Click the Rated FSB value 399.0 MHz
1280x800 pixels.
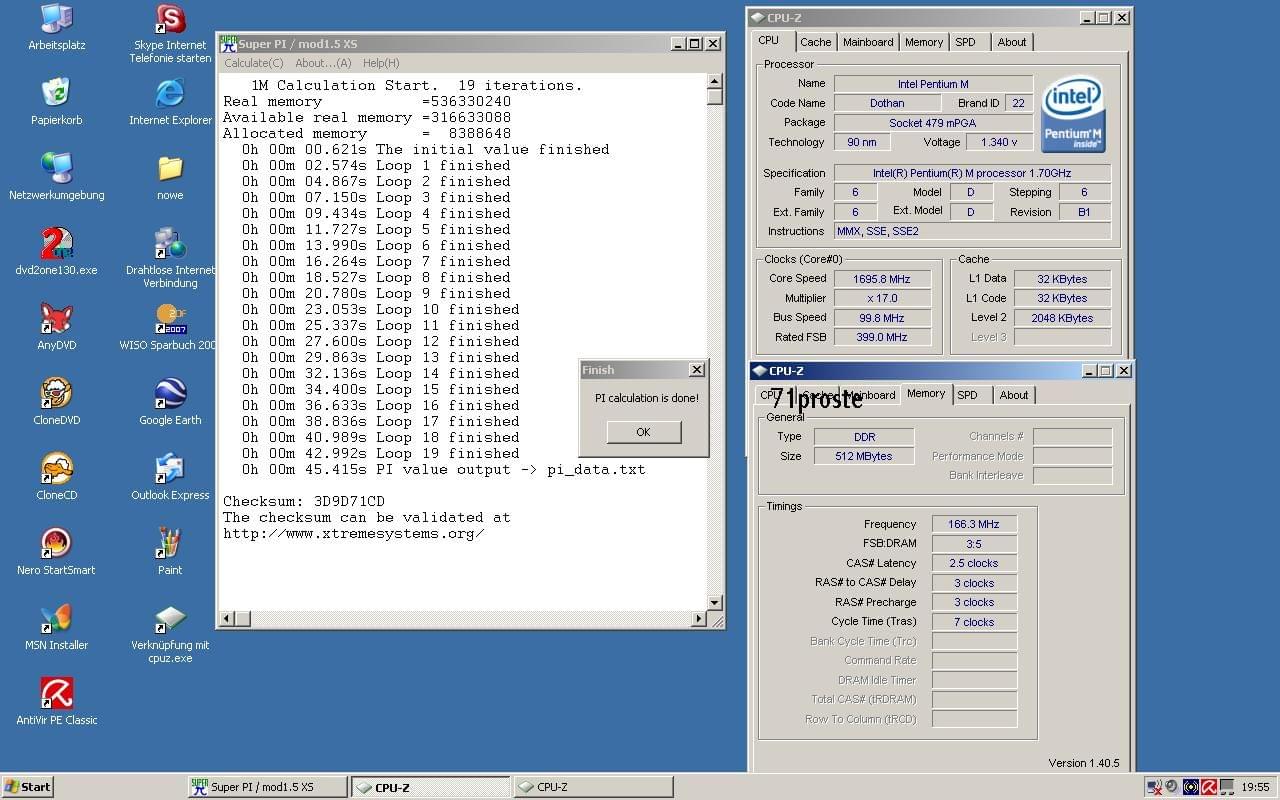(x=881, y=337)
